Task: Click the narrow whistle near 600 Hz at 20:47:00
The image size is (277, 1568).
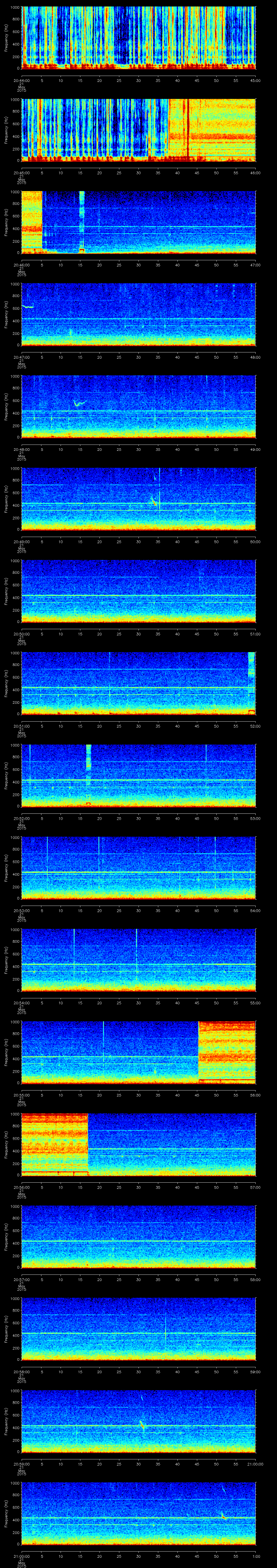Action: 28,307
